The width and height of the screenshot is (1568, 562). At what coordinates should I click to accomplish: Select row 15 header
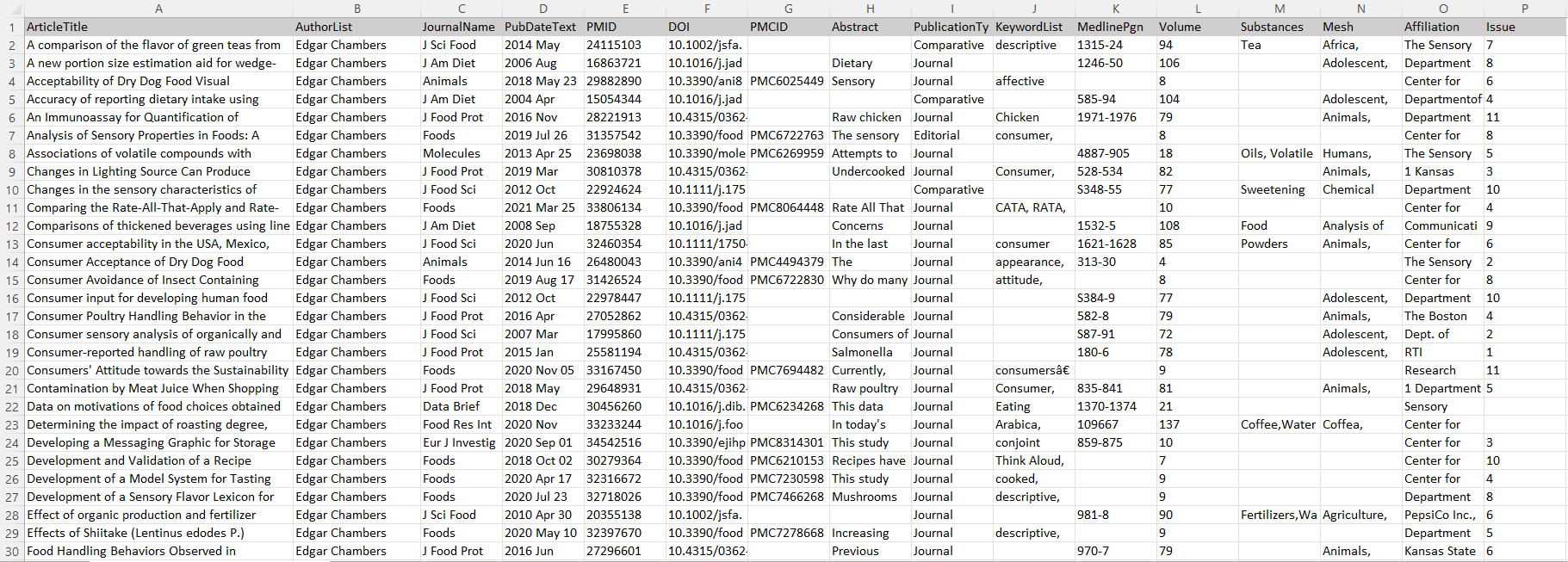click(x=12, y=281)
